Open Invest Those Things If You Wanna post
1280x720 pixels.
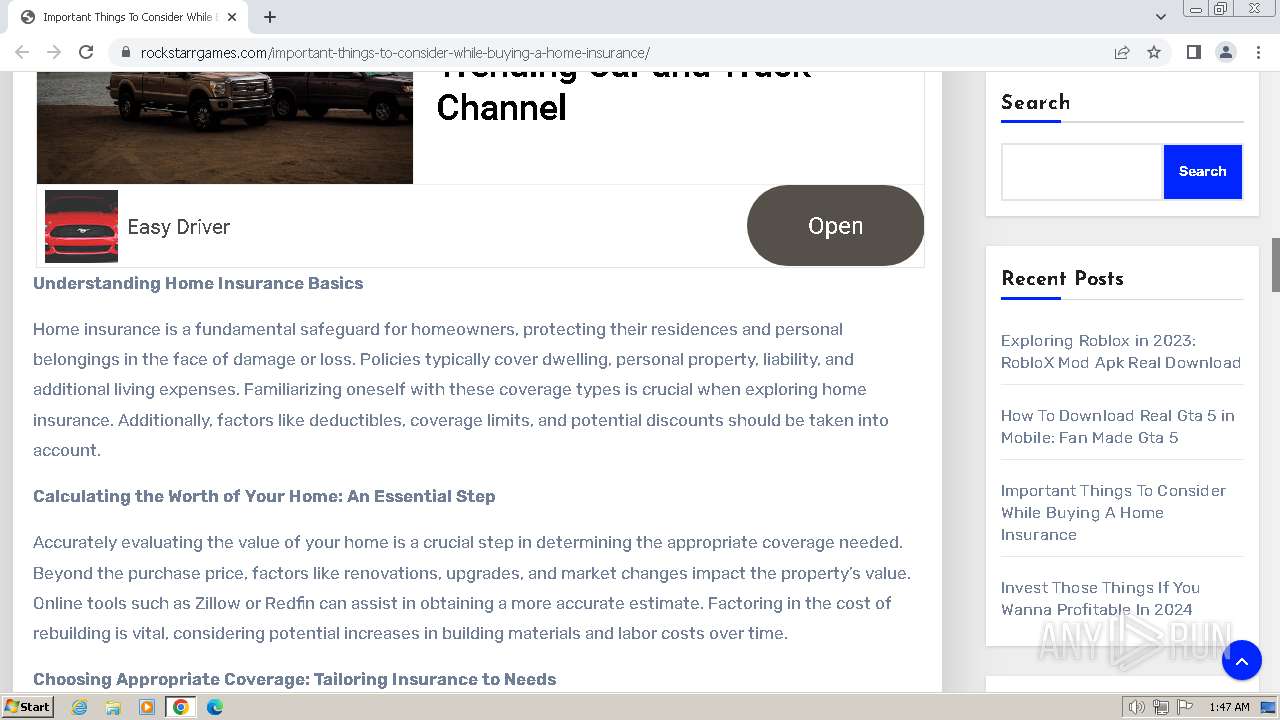[x=1100, y=598]
